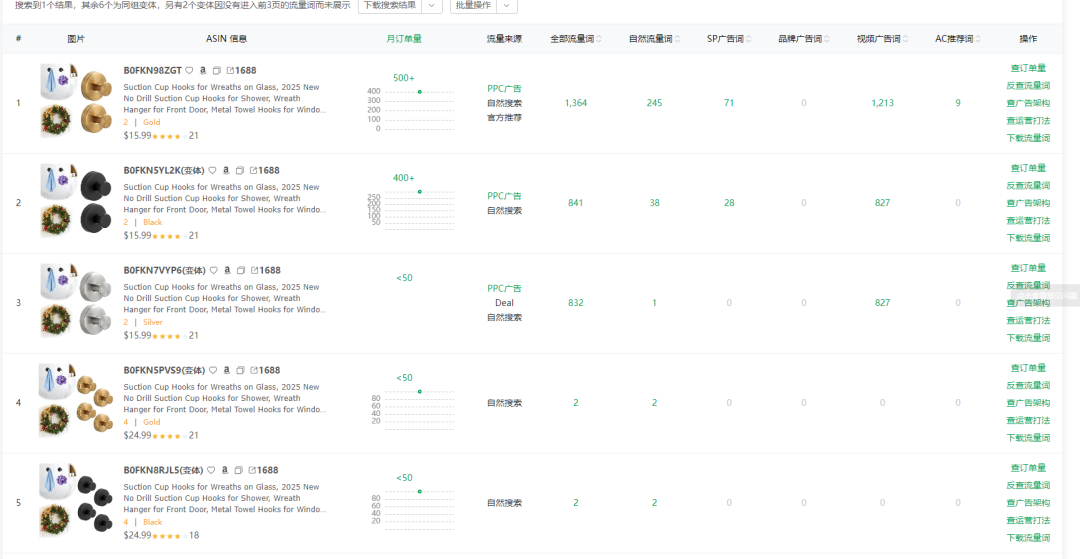Viewport: 1080px width, 559px height.
Task: Open 查订单量 for row 4 B0FKN5PVS9
Action: tap(1028, 368)
